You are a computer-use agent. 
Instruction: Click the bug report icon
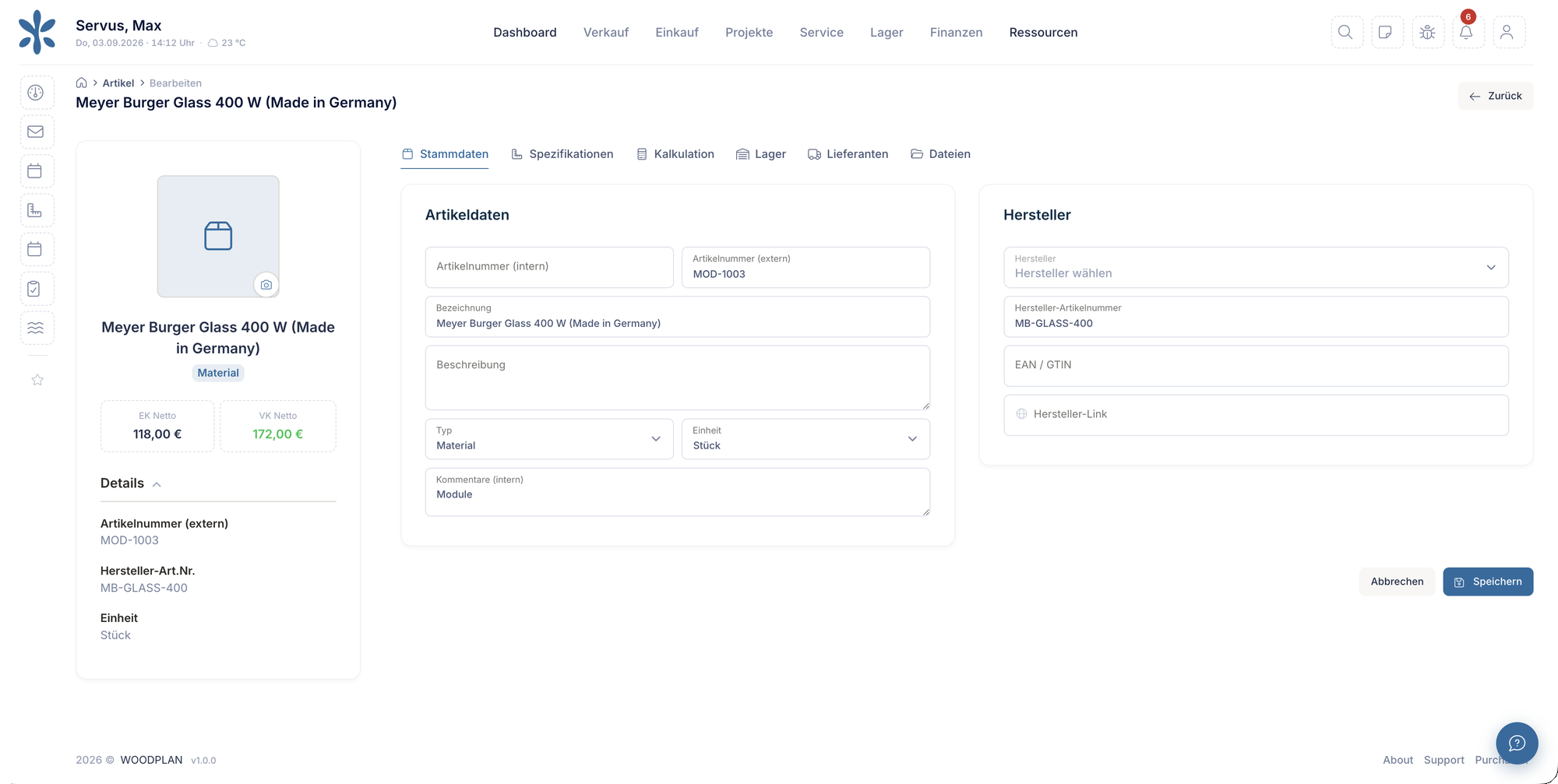1428,33
